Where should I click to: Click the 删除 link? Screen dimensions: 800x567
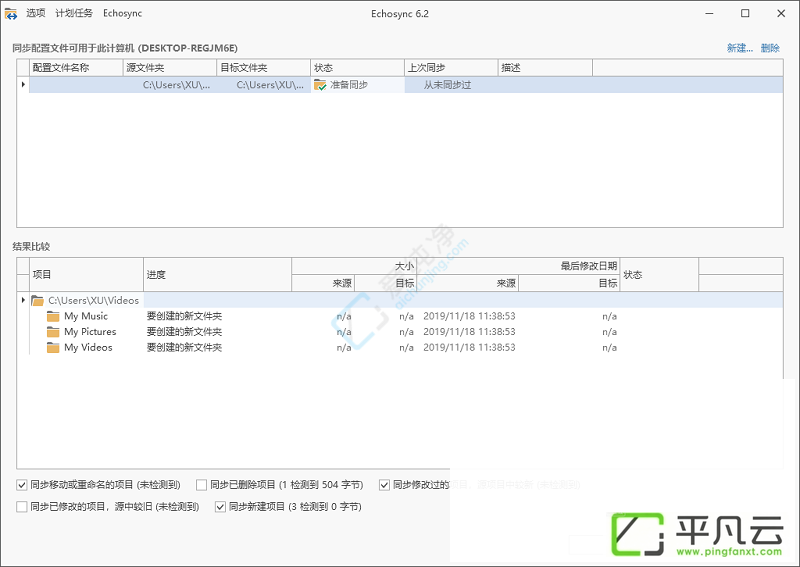pyautogui.click(x=770, y=48)
